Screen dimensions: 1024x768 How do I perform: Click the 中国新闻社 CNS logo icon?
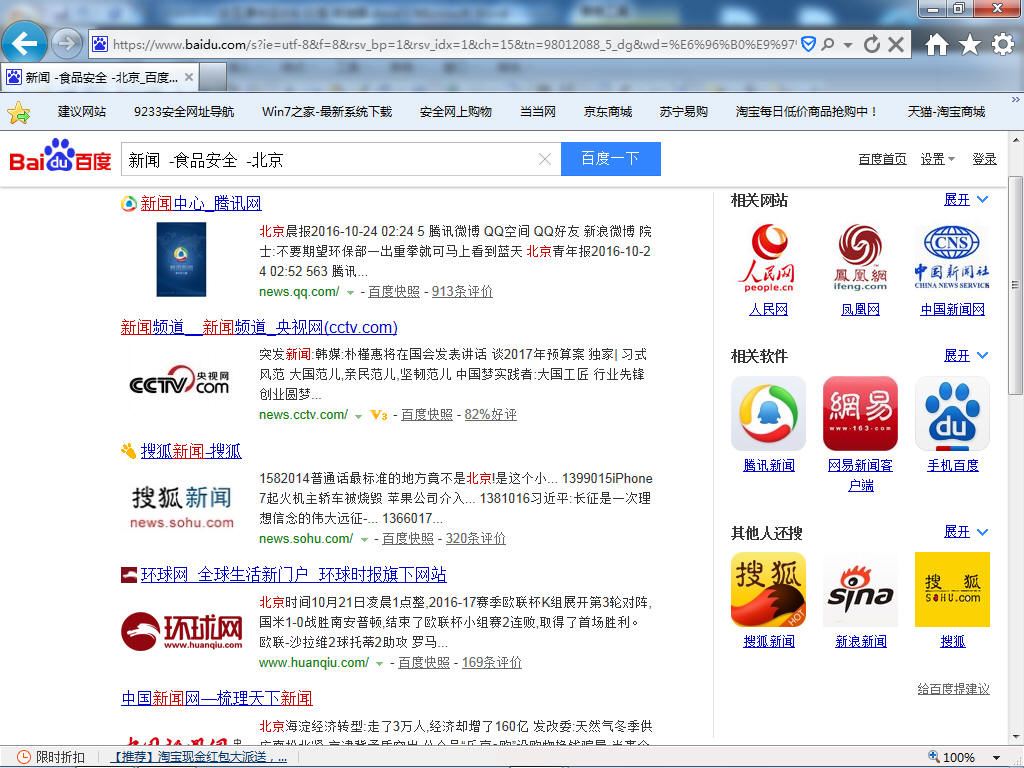click(952, 259)
